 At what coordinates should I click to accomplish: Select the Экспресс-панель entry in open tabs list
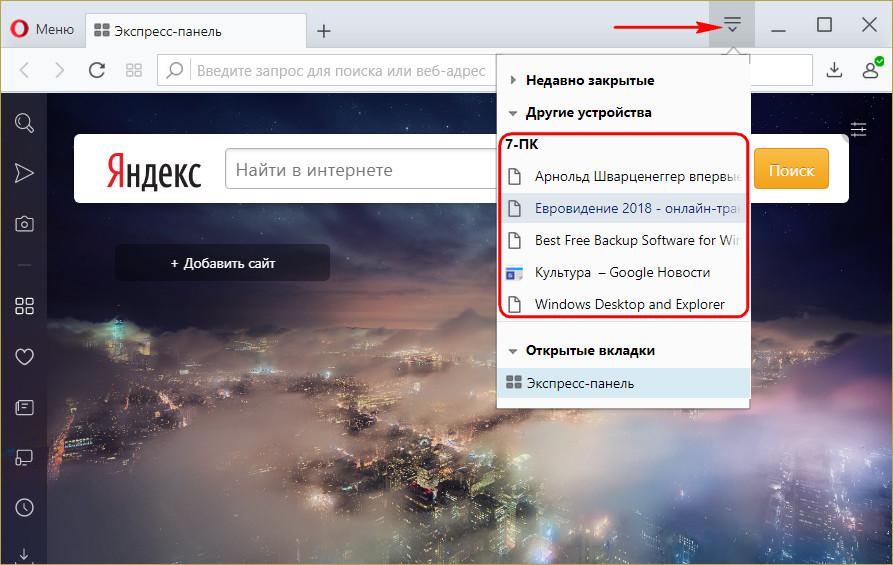[580, 383]
